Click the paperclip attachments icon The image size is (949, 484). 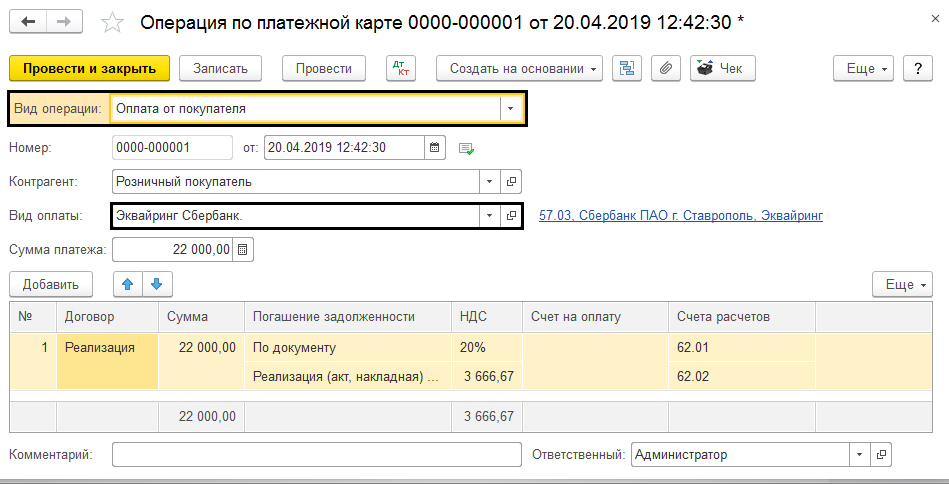tap(666, 68)
